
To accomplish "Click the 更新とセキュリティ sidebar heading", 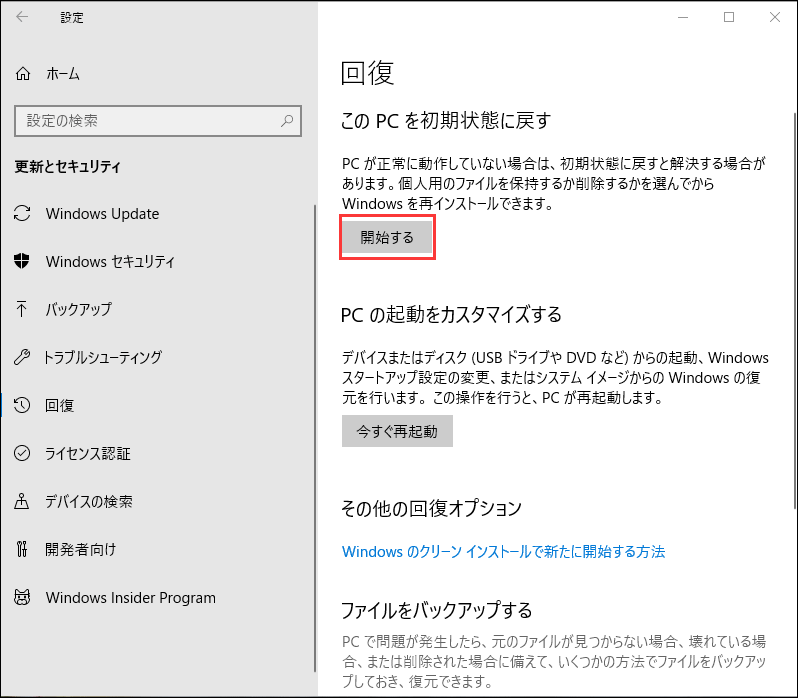I will coord(68,166).
